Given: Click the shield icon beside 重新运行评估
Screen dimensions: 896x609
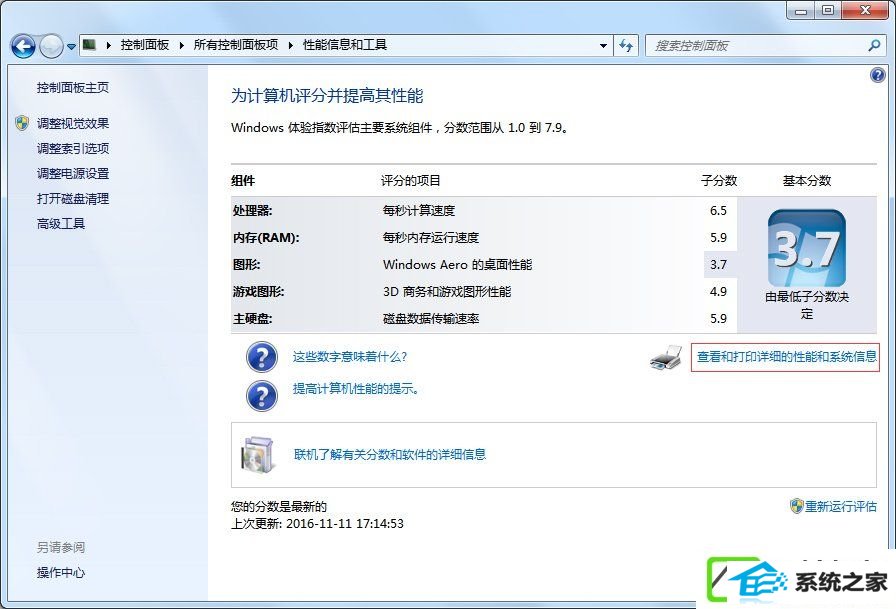Looking at the screenshot, I should [x=797, y=506].
